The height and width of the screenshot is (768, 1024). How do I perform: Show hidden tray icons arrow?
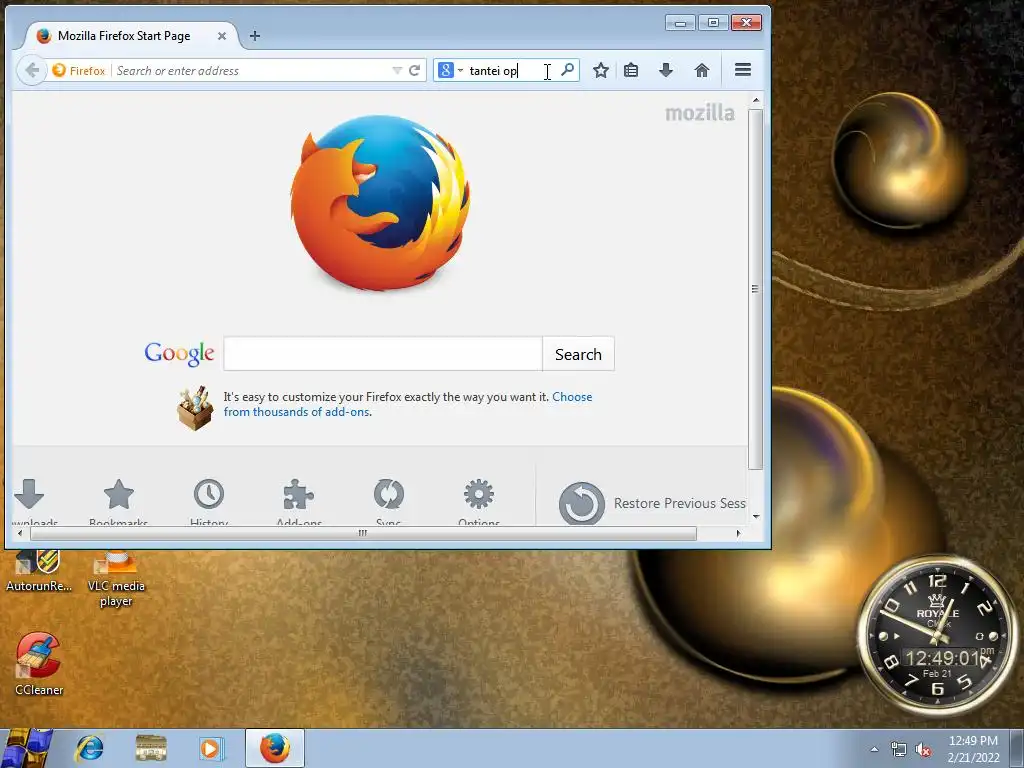[874, 749]
